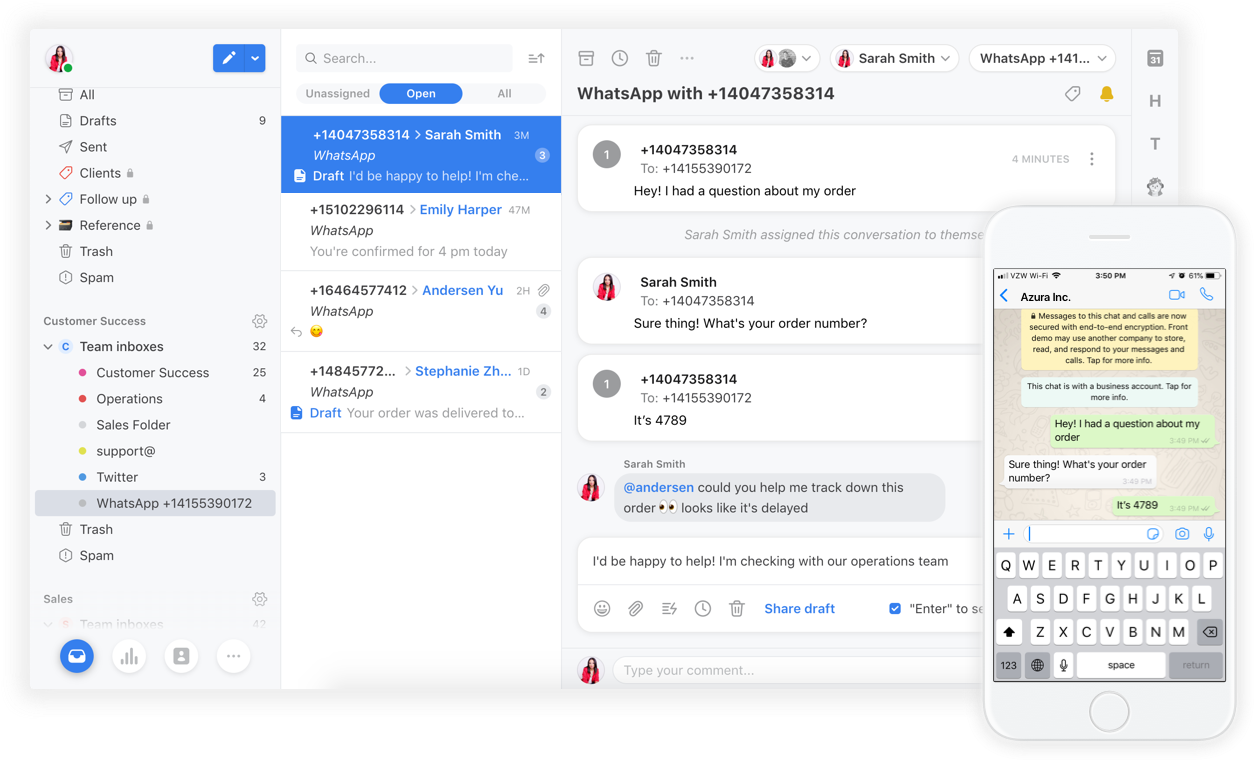This screenshot has height=765, width=1258.
Task: Open the WhatsApp channel number dropdown
Action: (x=1042, y=59)
